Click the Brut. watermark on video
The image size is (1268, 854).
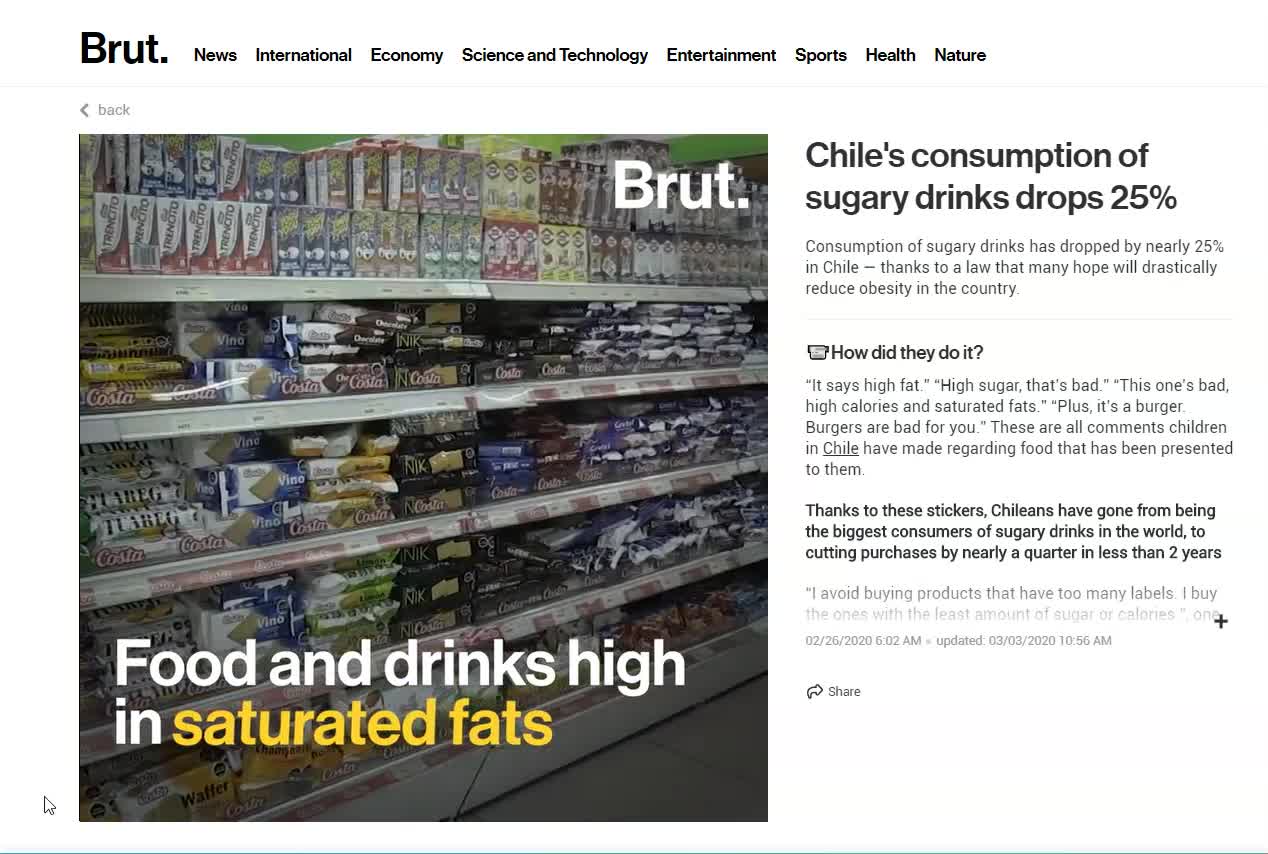click(x=680, y=185)
